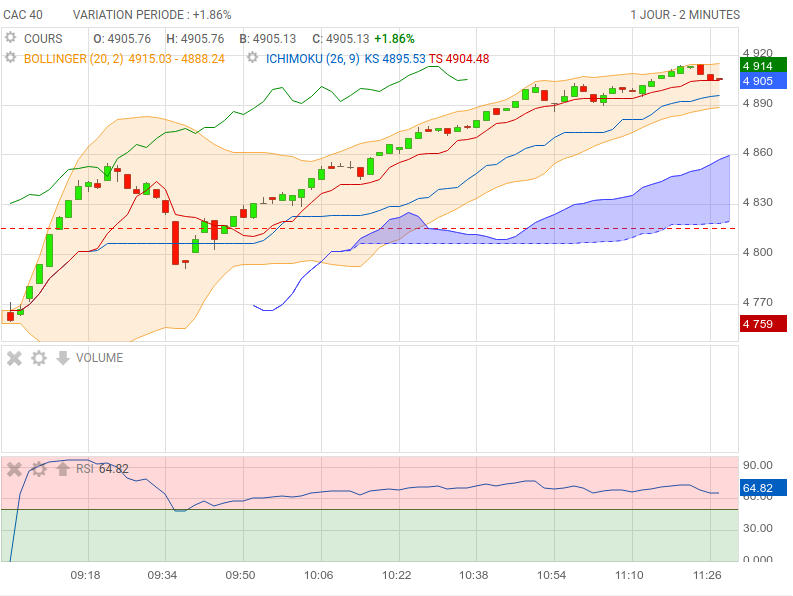This screenshot has width=793, height=596.
Task: Click the 30.00 RSI axis label
Action: pos(758,528)
